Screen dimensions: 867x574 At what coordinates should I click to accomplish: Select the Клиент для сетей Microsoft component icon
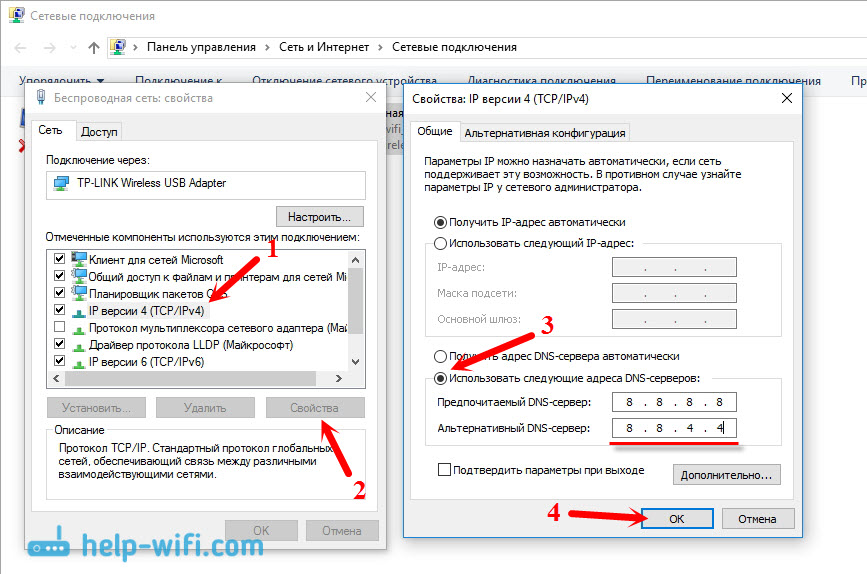pyautogui.click(x=79, y=259)
